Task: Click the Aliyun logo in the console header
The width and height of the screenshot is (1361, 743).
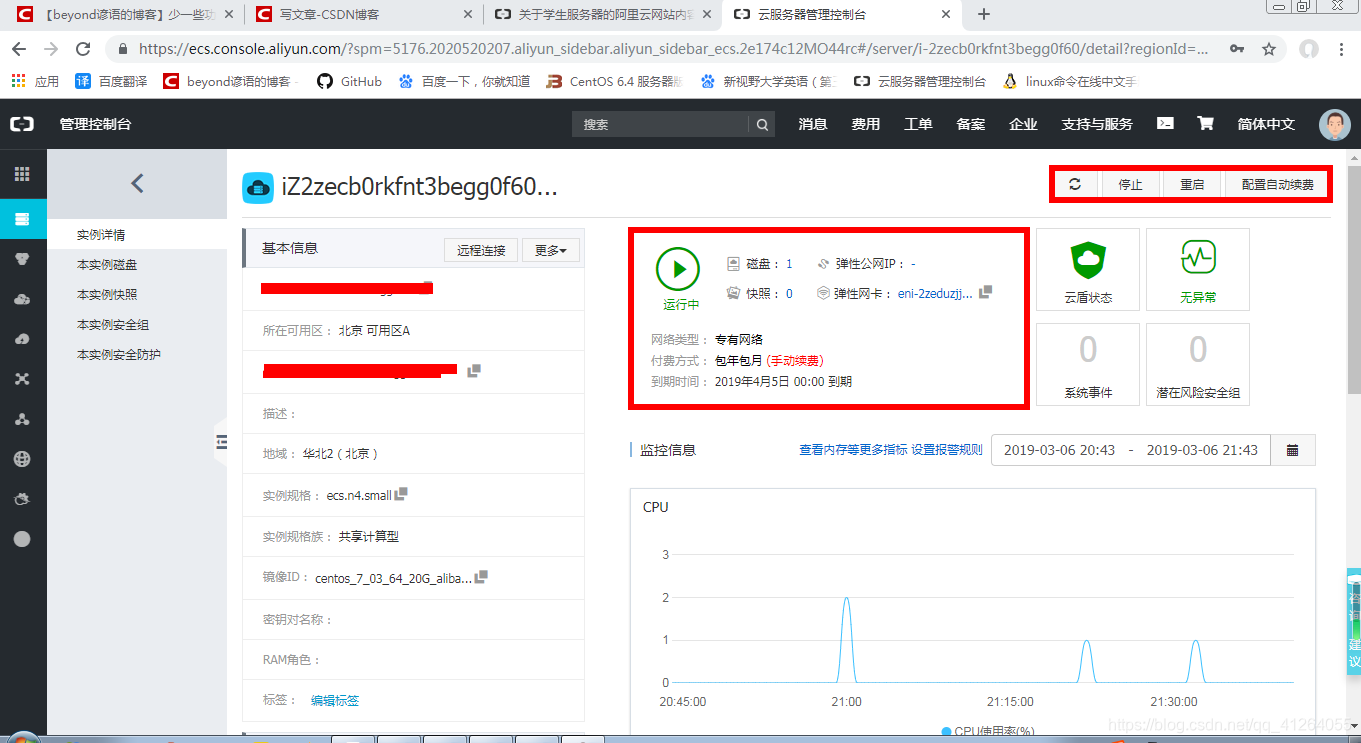Action: click(22, 124)
